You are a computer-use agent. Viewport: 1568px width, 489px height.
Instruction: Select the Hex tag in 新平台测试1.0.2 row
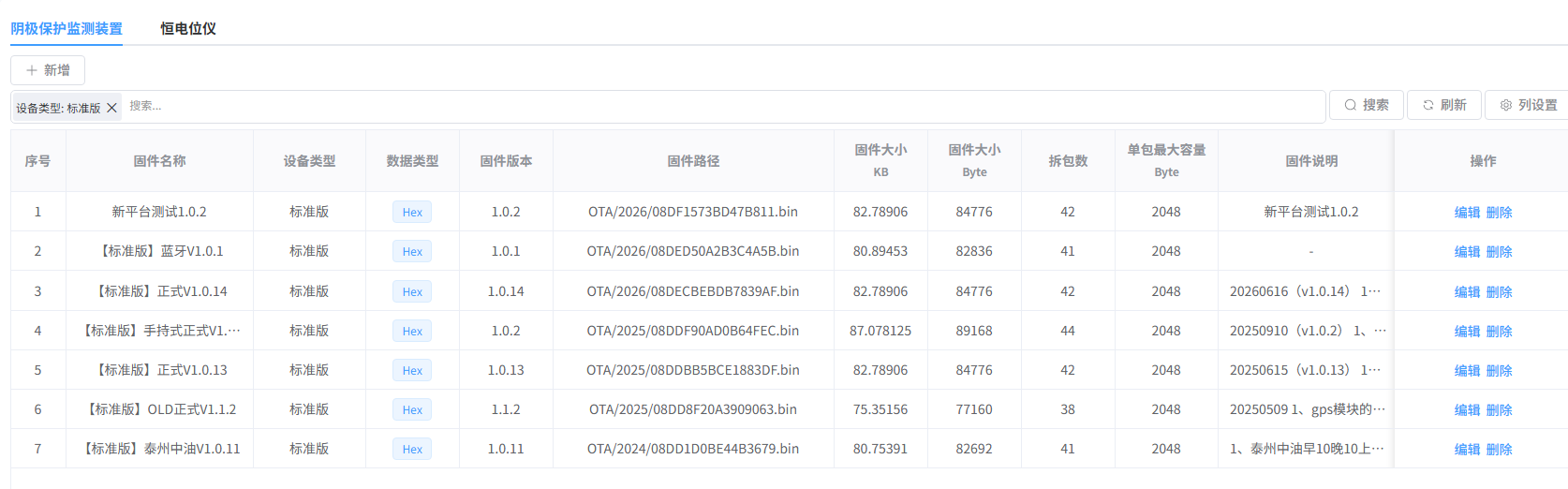click(412, 213)
